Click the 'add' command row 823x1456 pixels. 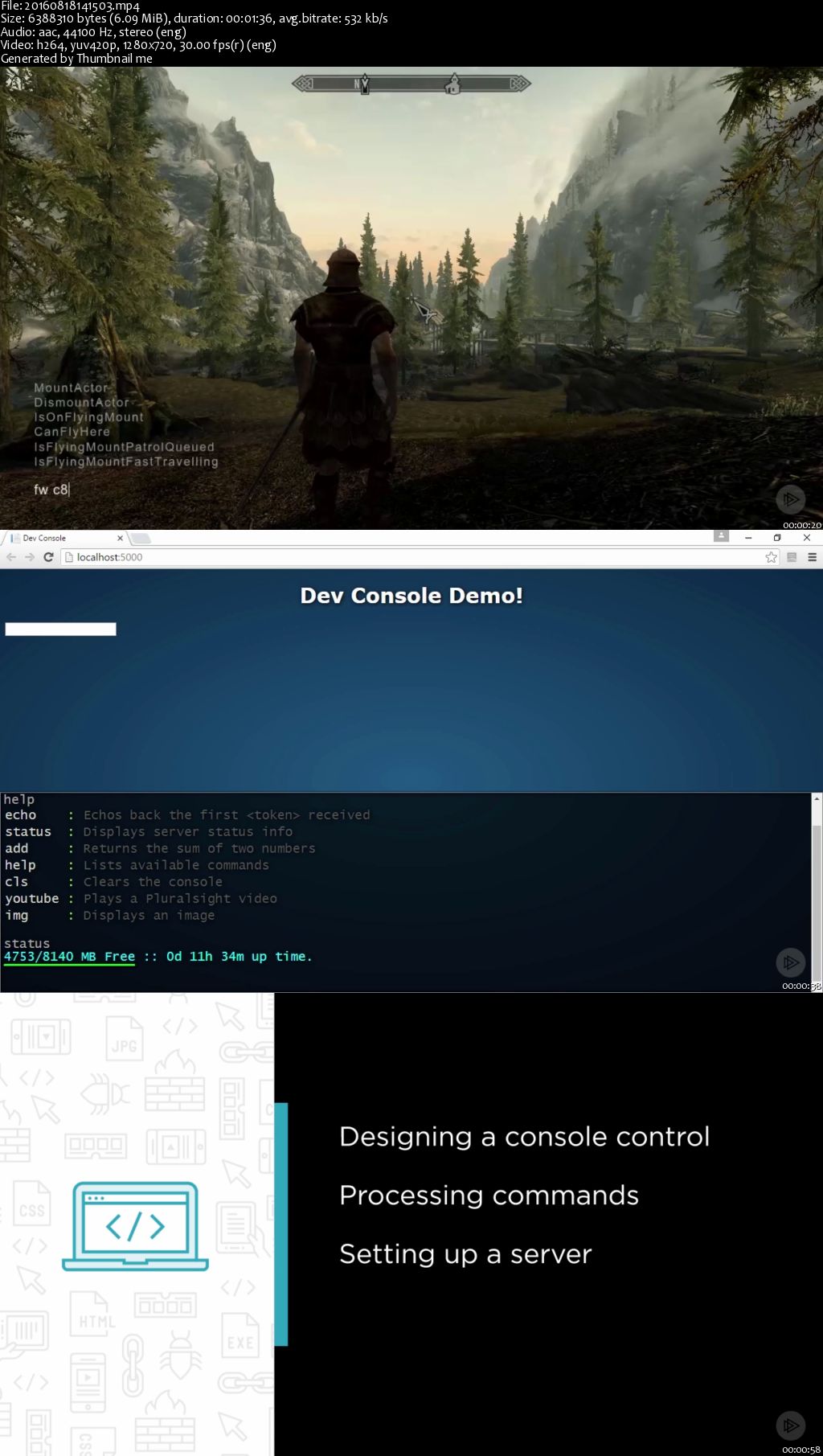[x=160, y=848]
